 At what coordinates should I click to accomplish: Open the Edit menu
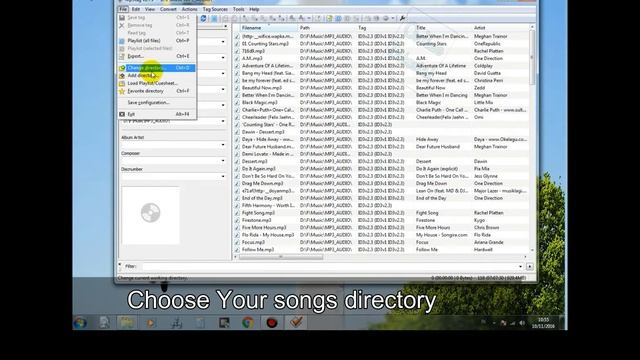click(136, 9)
